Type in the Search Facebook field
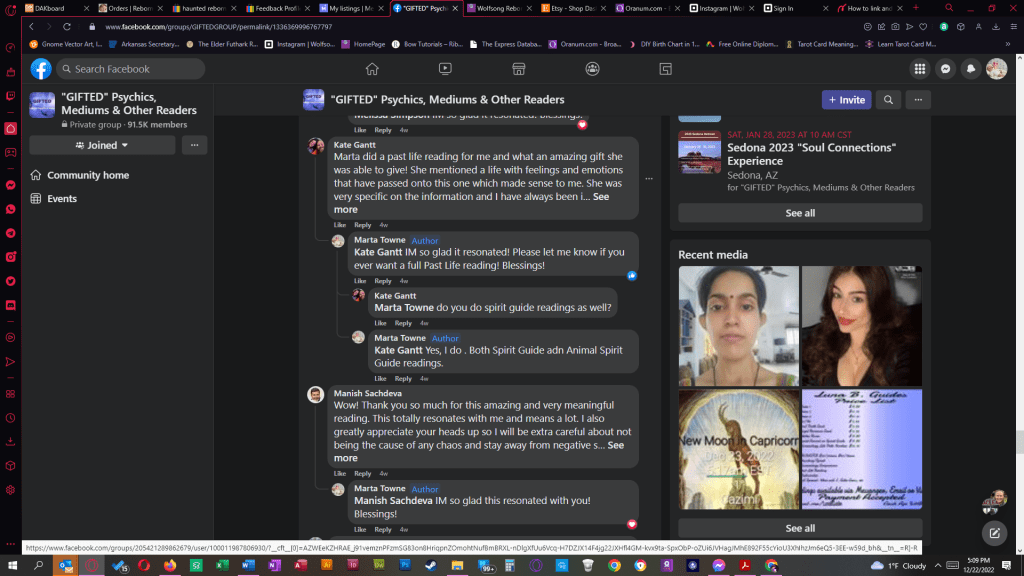Viewport: 1024px width, 576px height. click(130, 69)
